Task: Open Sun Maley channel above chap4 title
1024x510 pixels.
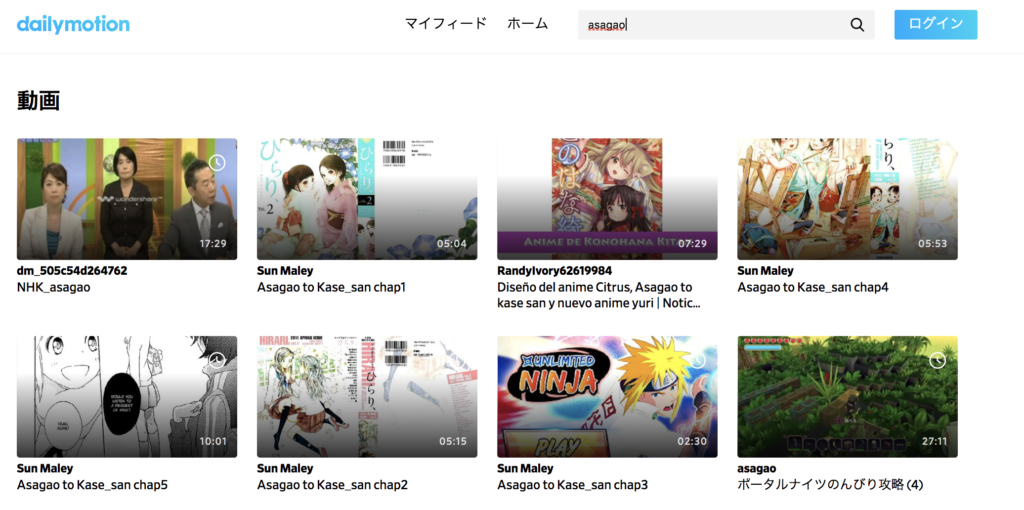Action: [x=765, y=270]
